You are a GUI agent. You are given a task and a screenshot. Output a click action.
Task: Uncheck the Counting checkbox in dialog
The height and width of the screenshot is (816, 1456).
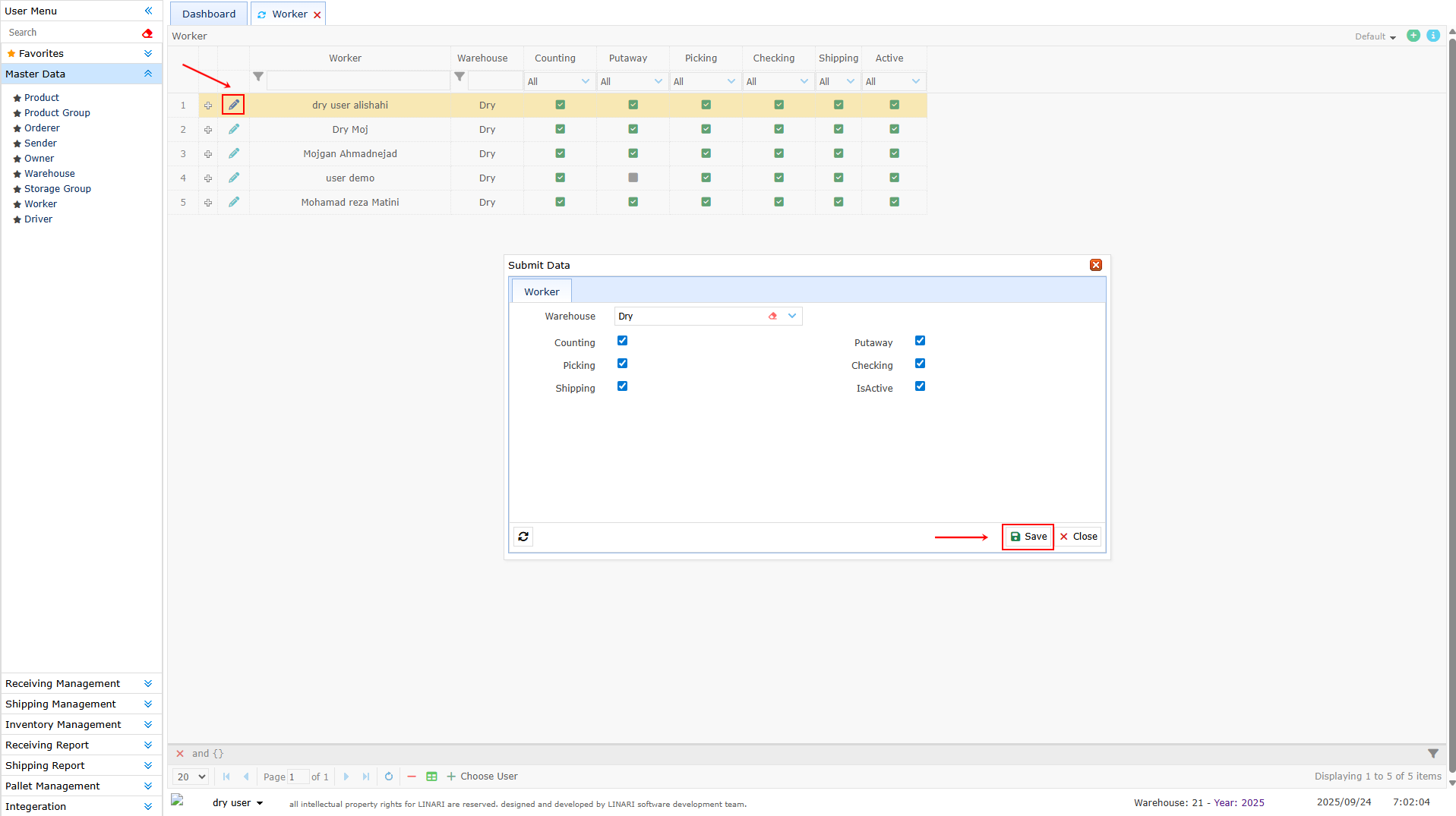[622, 341]
